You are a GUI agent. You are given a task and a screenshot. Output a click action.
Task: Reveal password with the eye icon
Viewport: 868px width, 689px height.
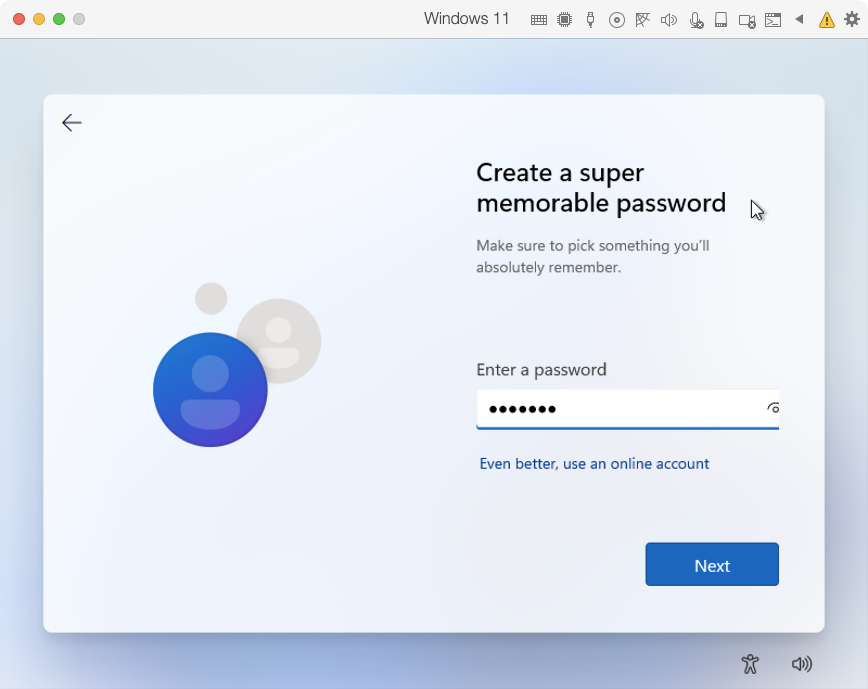[x=773, y=408]
